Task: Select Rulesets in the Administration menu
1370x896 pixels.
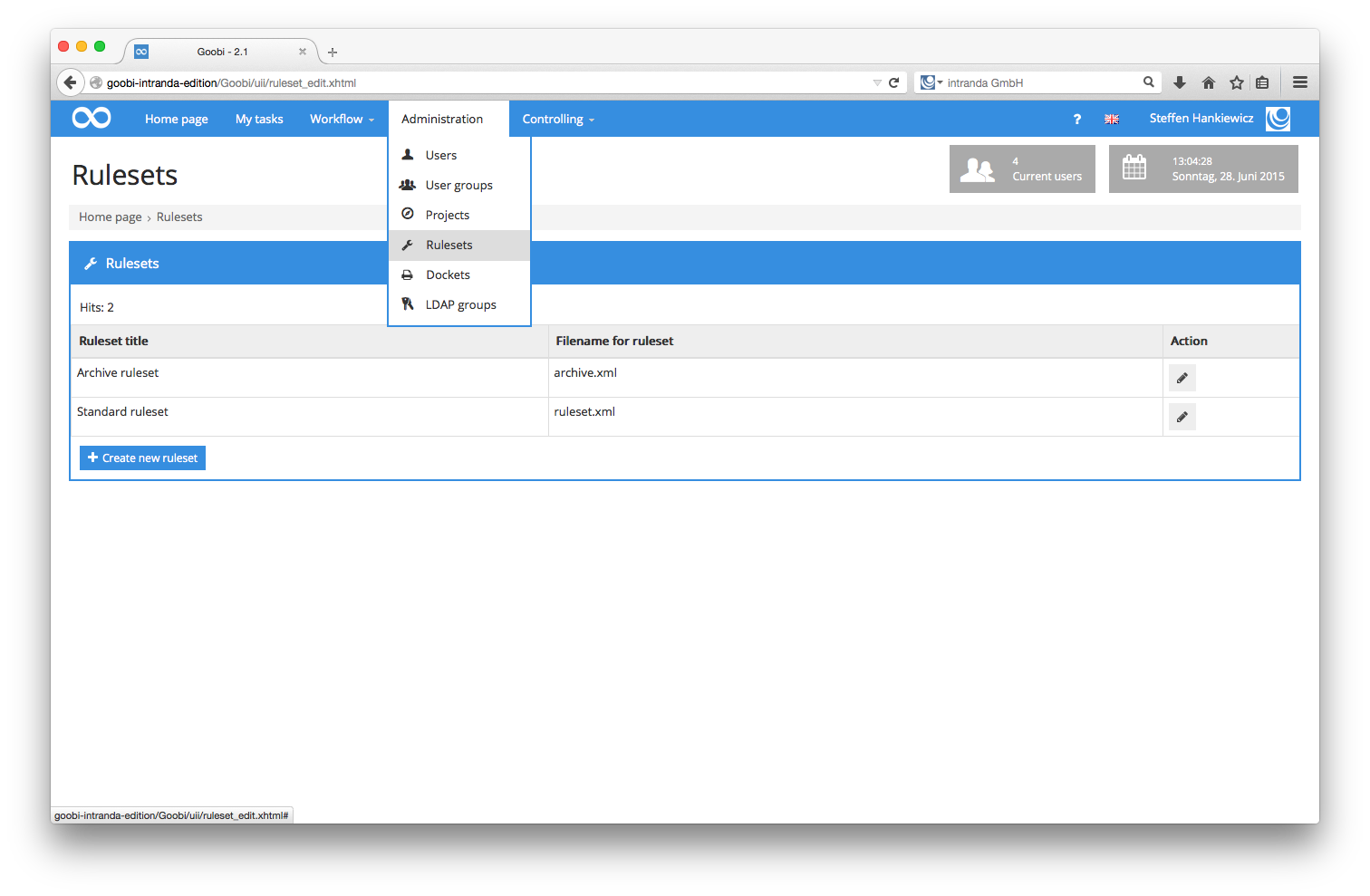Action: tap(449, 245)
